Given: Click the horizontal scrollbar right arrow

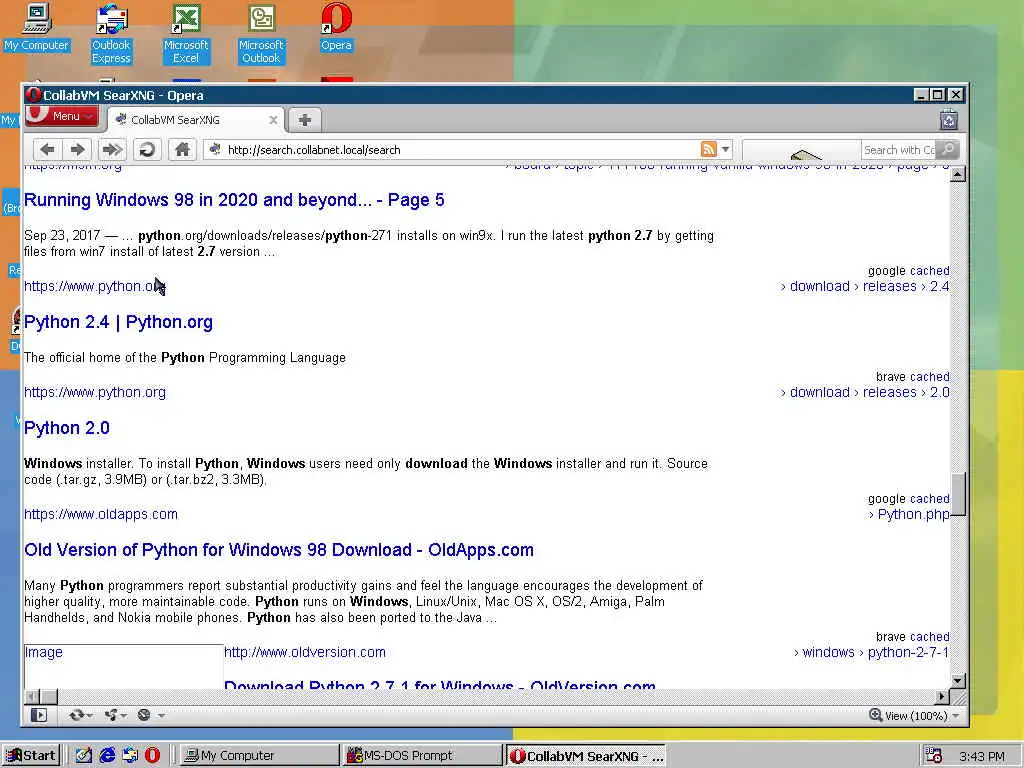Looking at the screenshot, I should pyautogui.click(x=942, y=696).
